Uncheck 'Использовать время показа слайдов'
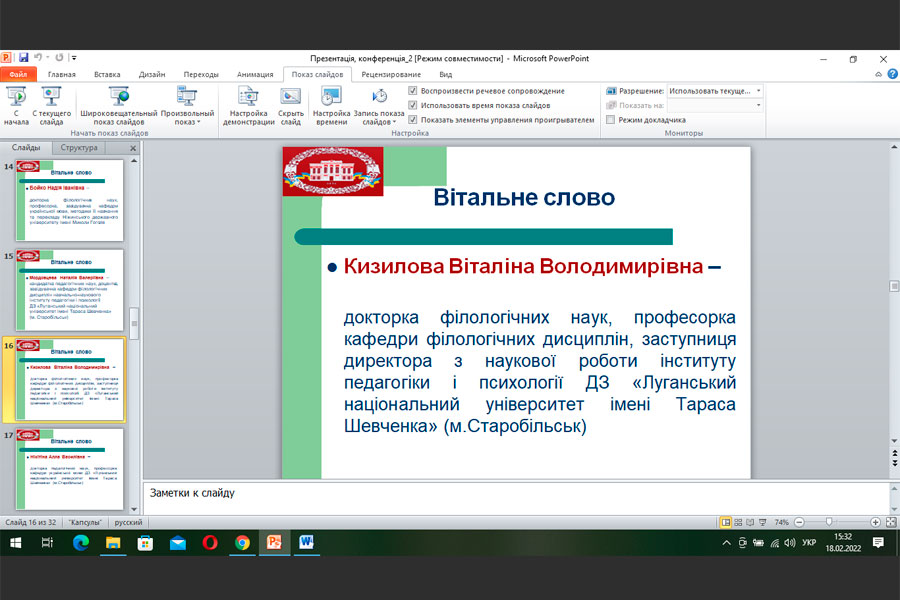Viewport: 900px width, 600px height. pos(413,105)
